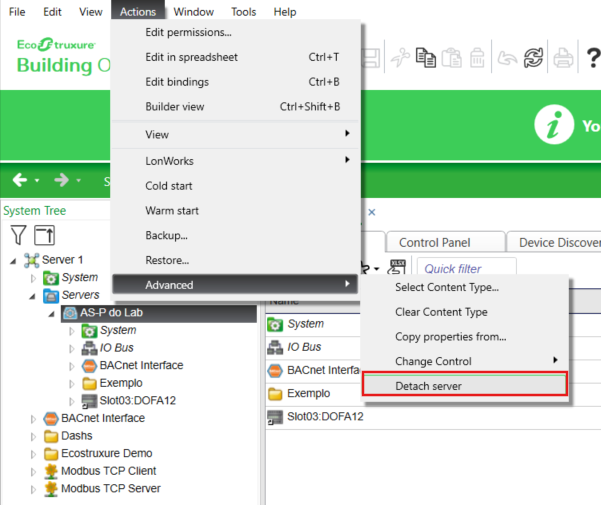Click the Cut scissors toolbar icon
The width and height of the screenshot is (601, 505).
click(400, 58)
